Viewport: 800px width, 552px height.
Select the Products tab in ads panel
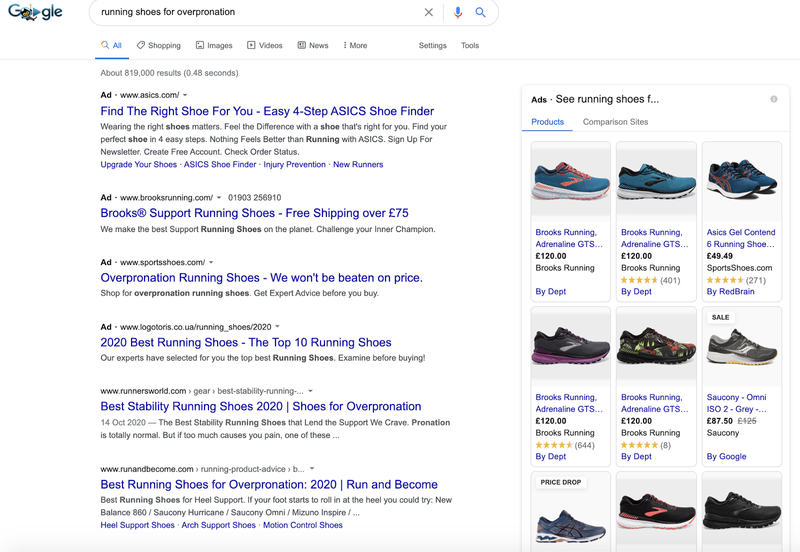click(547, 122)
